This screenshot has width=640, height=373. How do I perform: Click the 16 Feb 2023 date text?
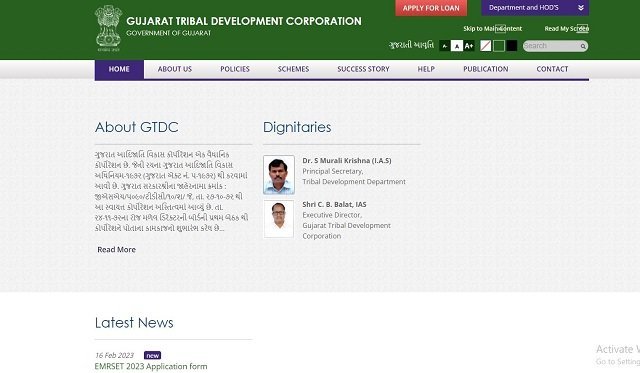tap(114, 355)
